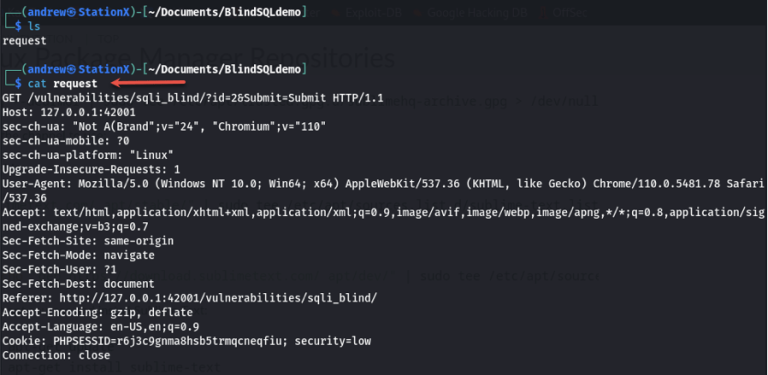The width and height of the screenshot is (768, 375).
Task: Click the skull symbol in second prompt
Action: coord(72,69)
